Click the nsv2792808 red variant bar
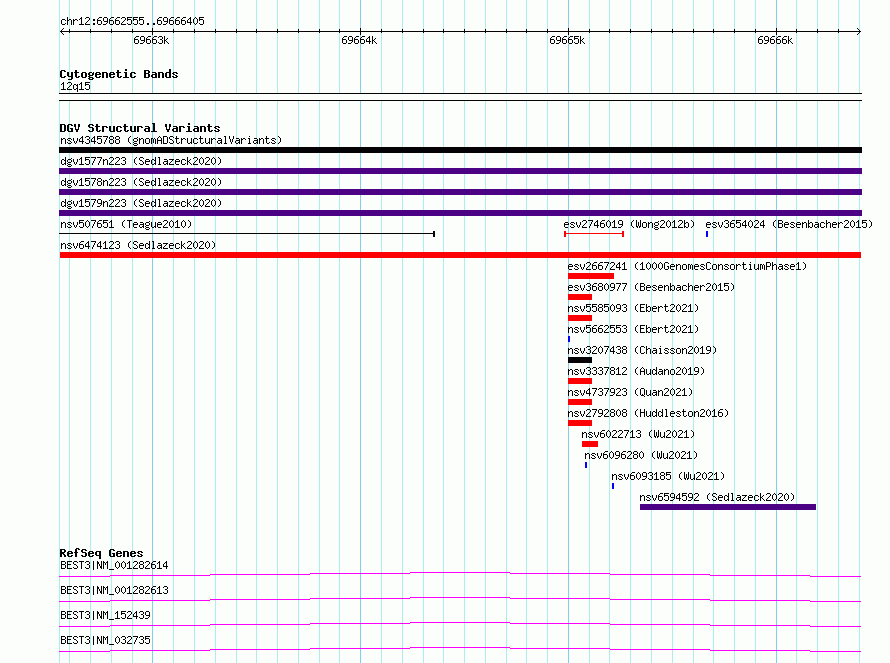The height and width of the screenshot is (663, 890). 580,423
